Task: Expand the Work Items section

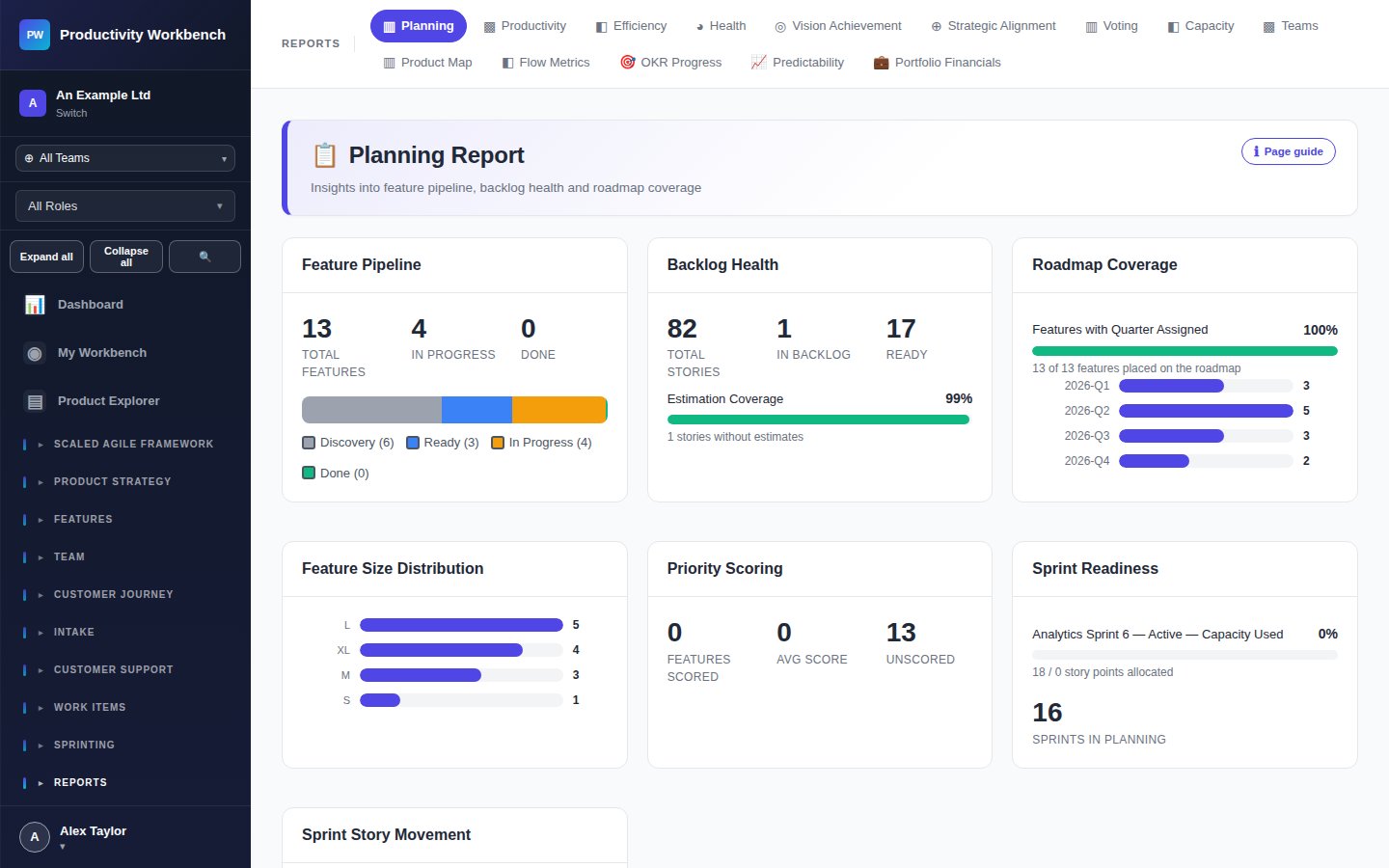Action: click(125, 708)
